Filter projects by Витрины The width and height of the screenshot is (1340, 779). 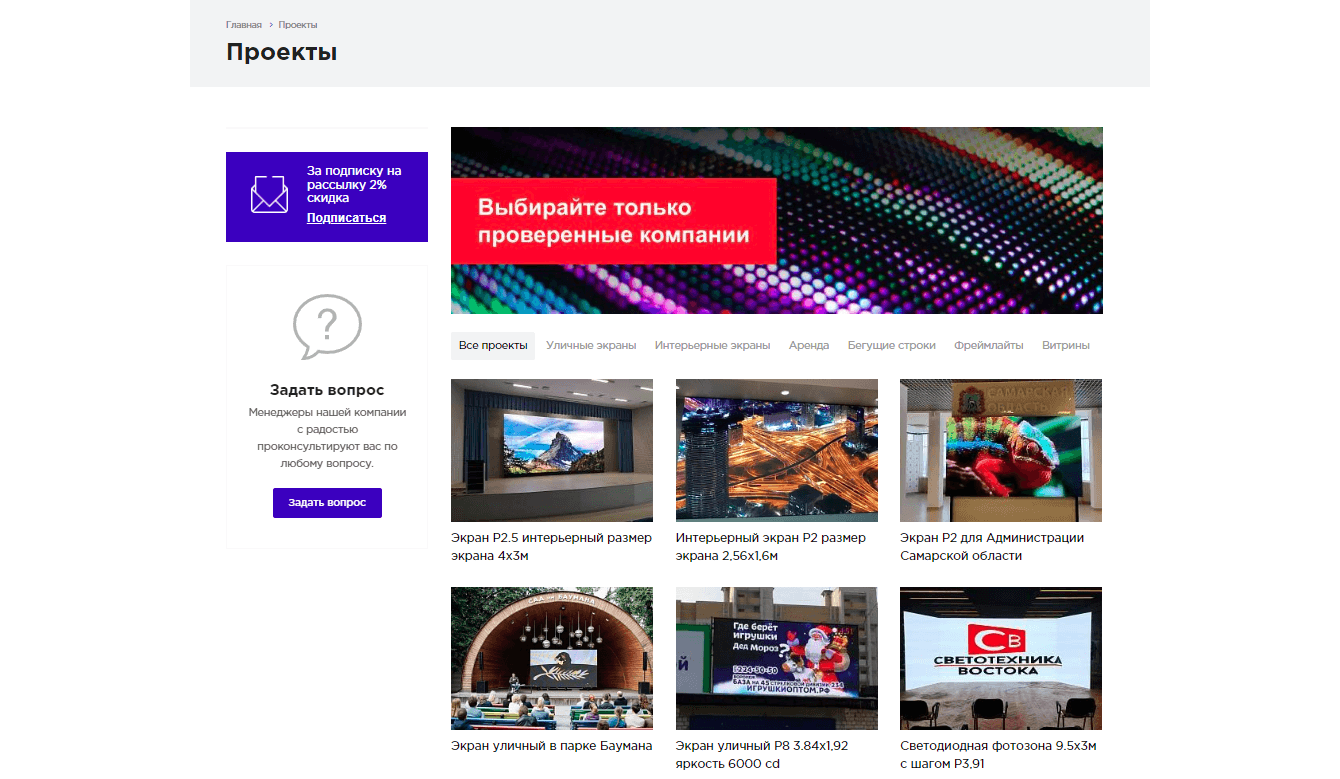[1065, 345]
